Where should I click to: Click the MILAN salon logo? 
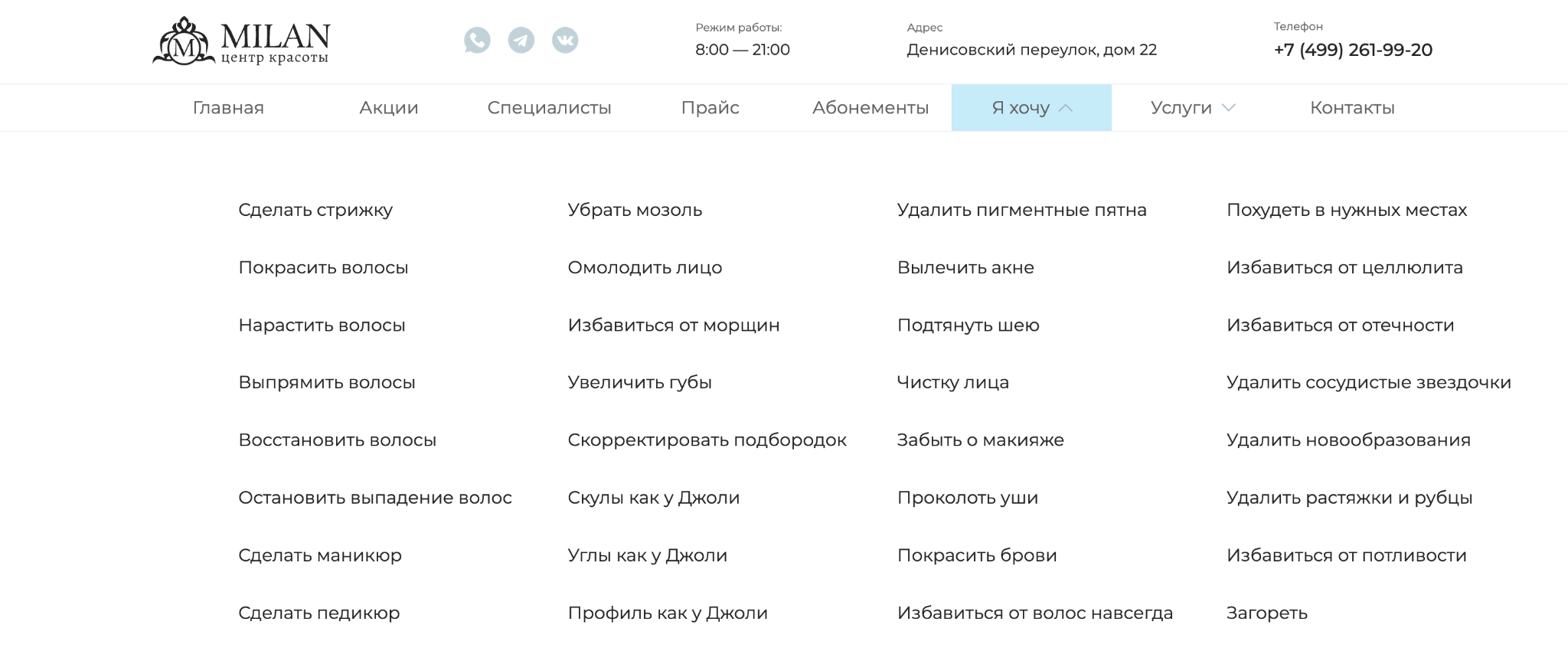(242, 41)
